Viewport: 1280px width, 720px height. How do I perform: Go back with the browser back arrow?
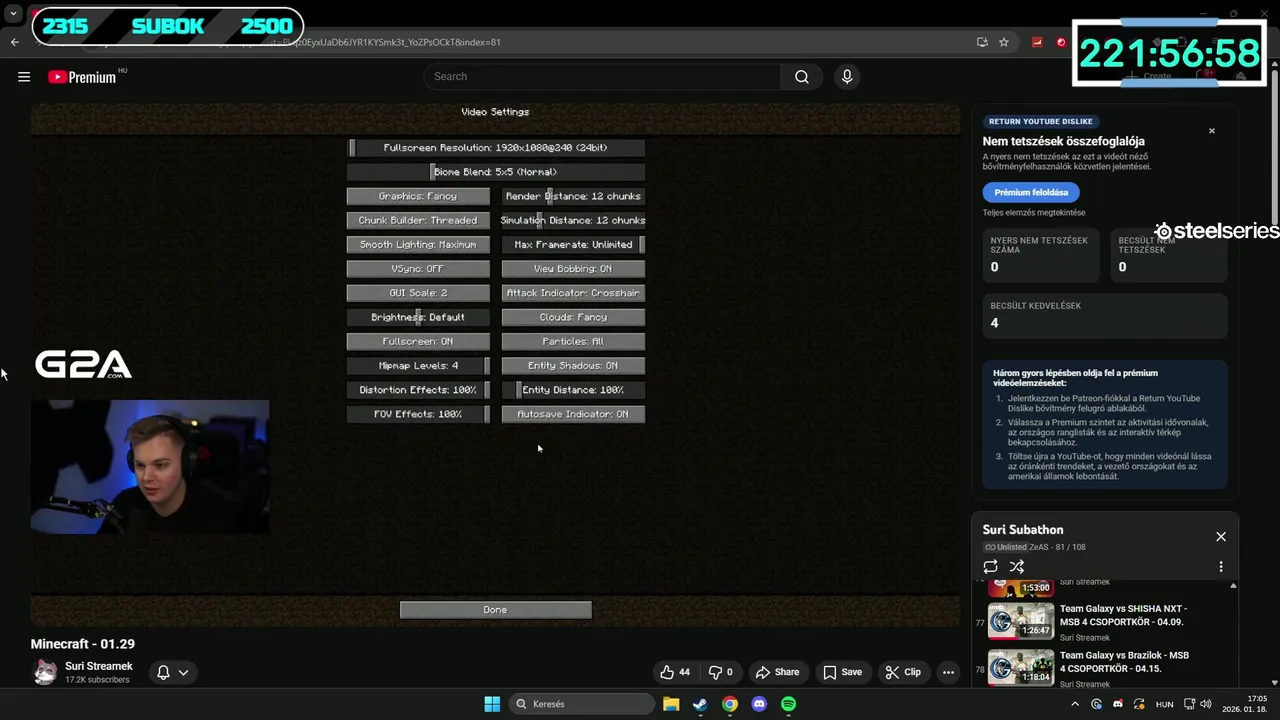tap(14, 42)
